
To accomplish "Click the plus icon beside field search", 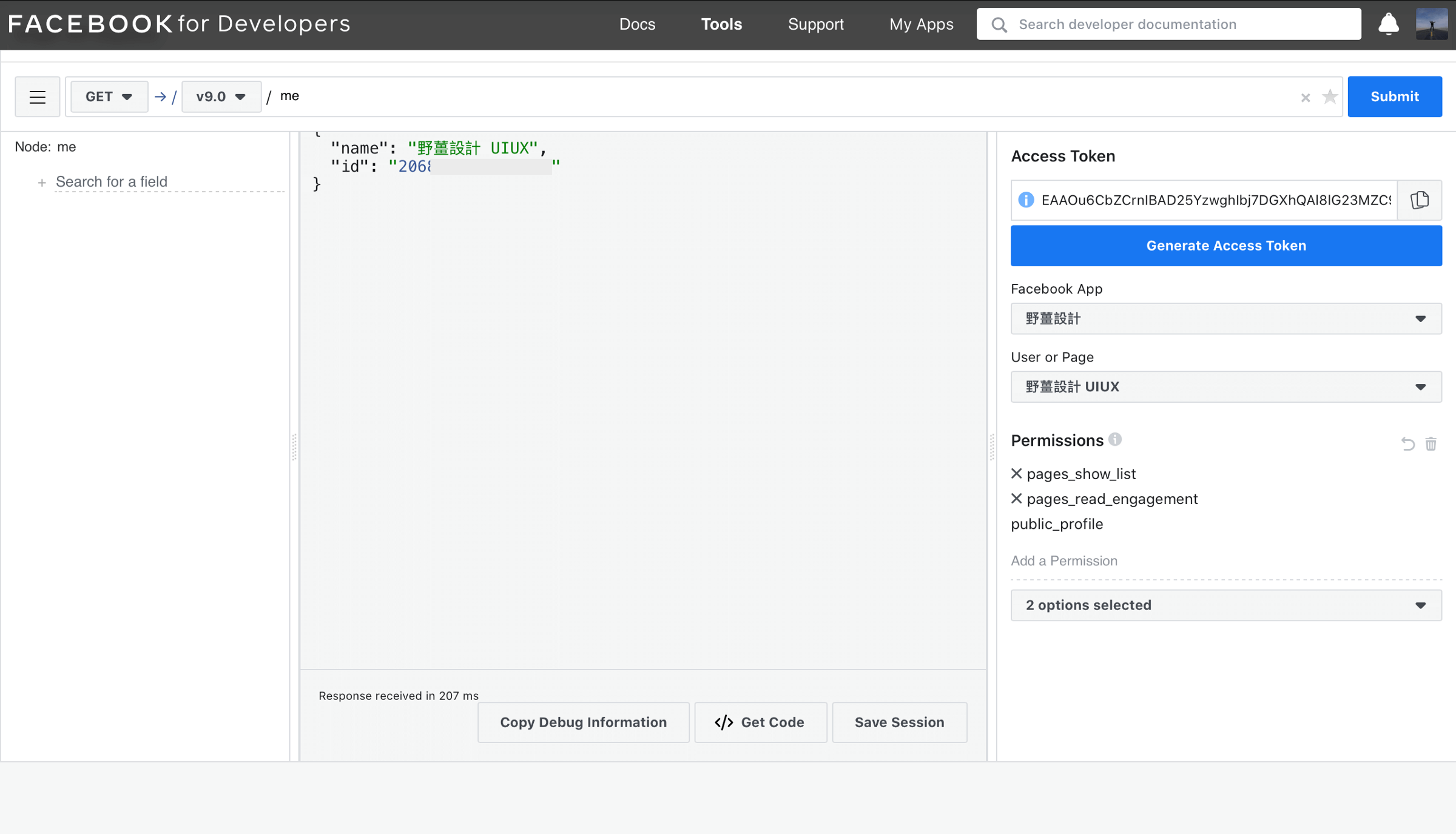I will [x=42, y=183].
